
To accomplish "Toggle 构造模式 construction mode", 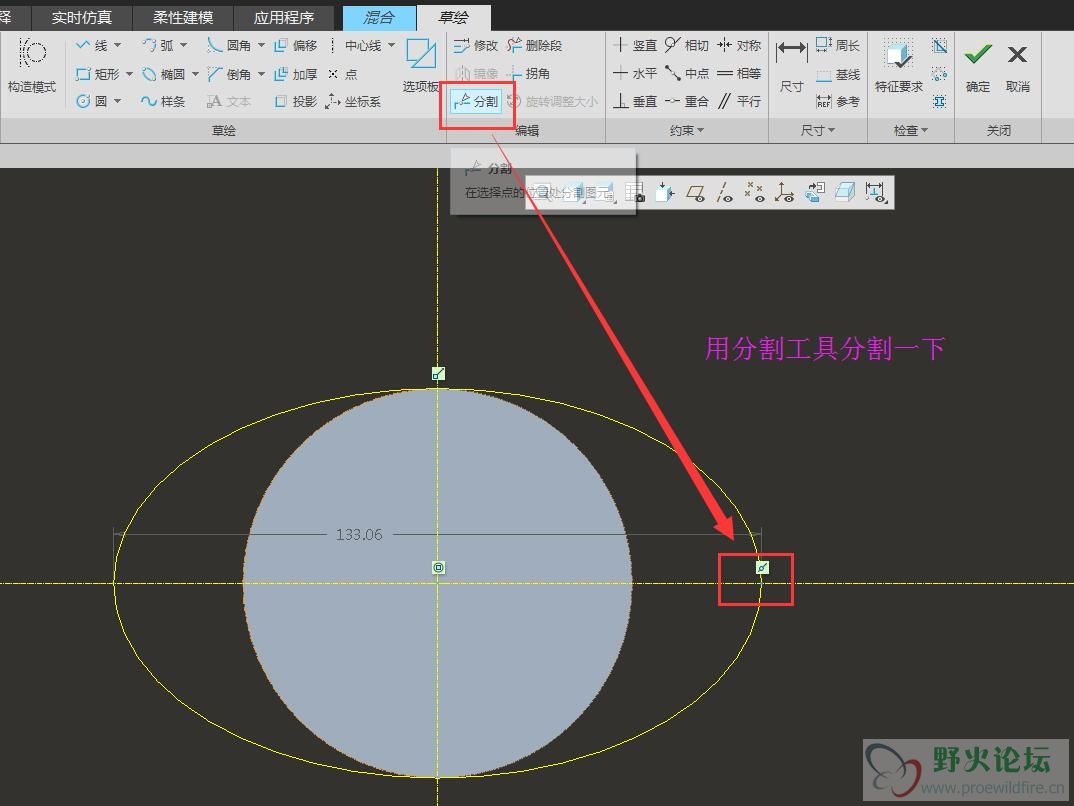I will point(32,65).
